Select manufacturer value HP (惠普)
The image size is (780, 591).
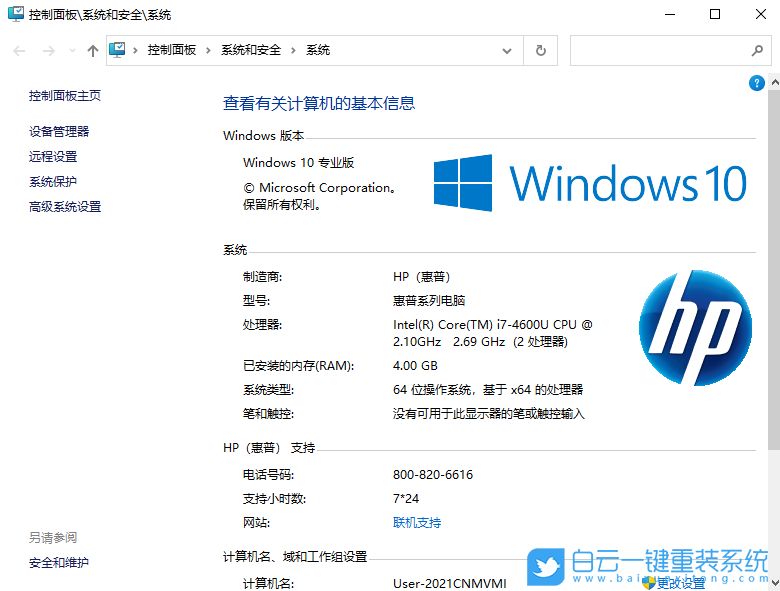(x=421, y=277)
